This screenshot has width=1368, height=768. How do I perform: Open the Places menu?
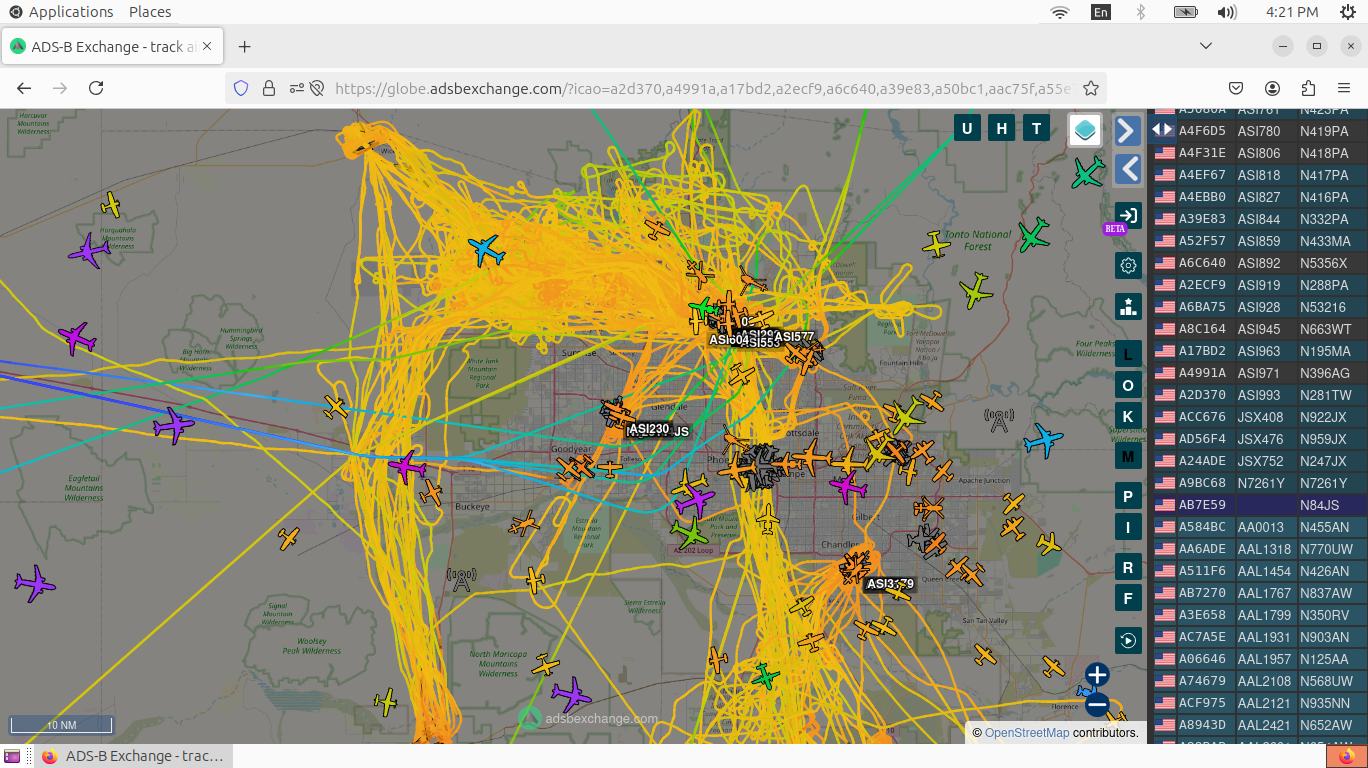[150, 12]
